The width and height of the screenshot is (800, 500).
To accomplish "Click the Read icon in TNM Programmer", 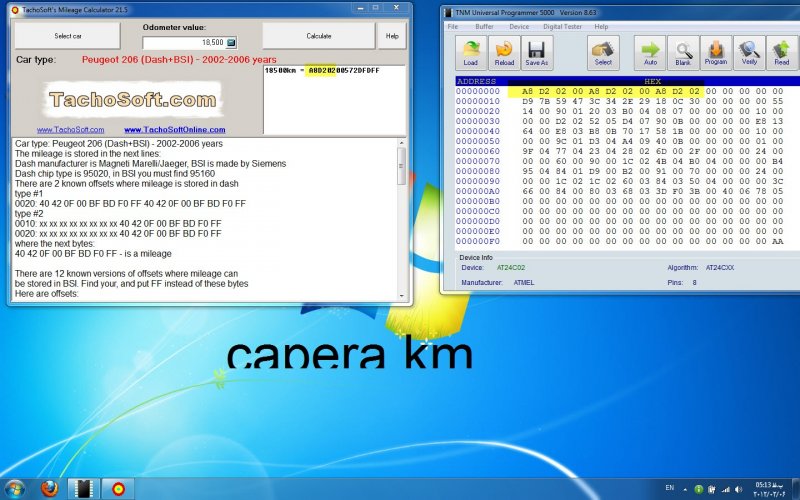I will click(x=782, y=53).
